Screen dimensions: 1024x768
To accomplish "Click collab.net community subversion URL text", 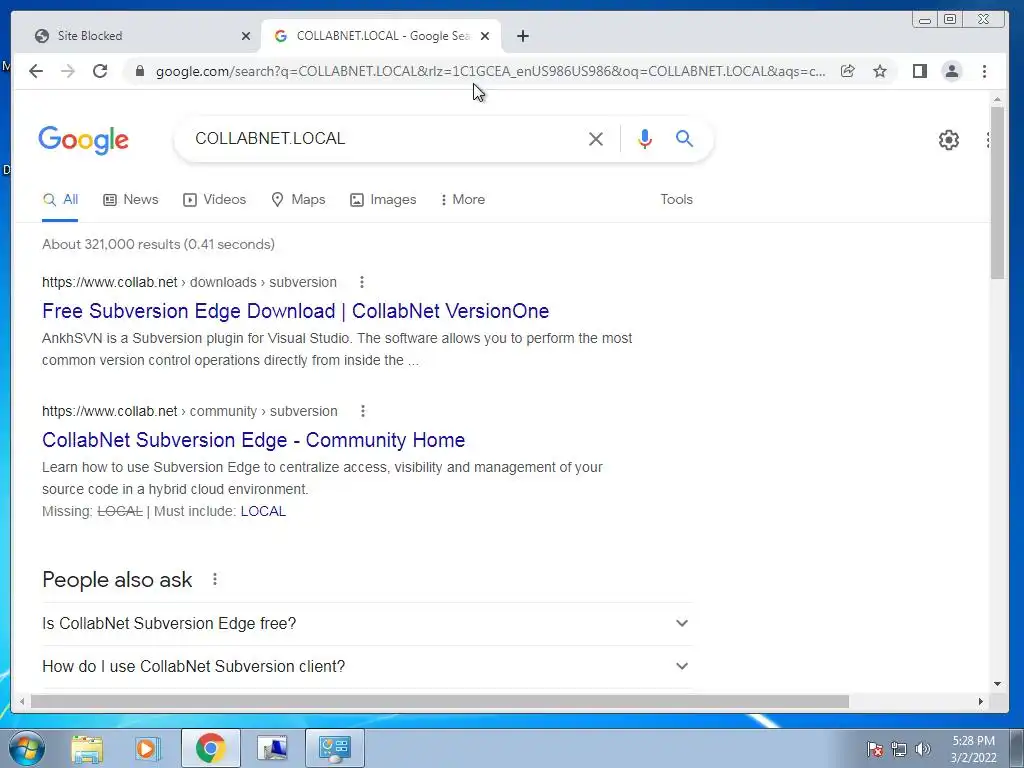I will [x=189, y=411].
